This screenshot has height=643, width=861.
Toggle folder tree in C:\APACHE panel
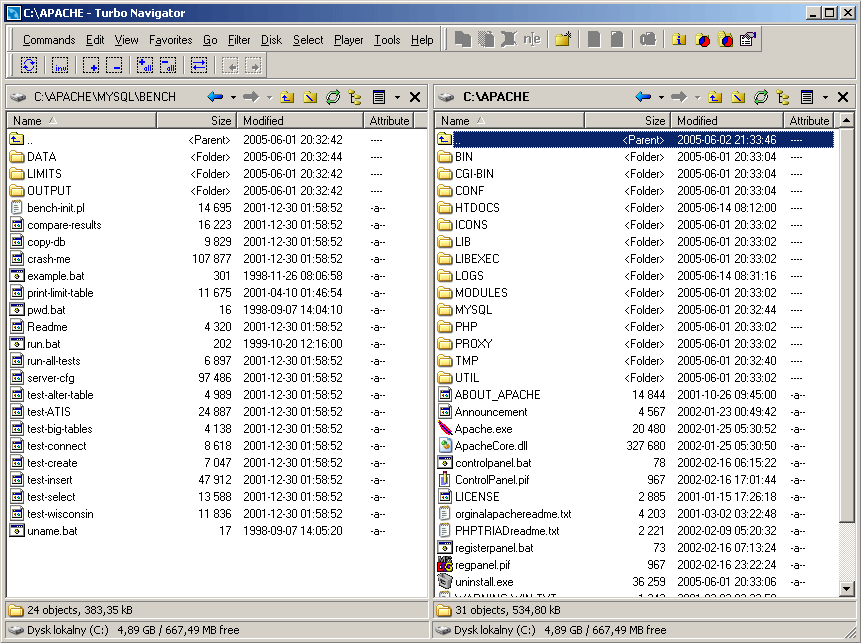point(784,97)
